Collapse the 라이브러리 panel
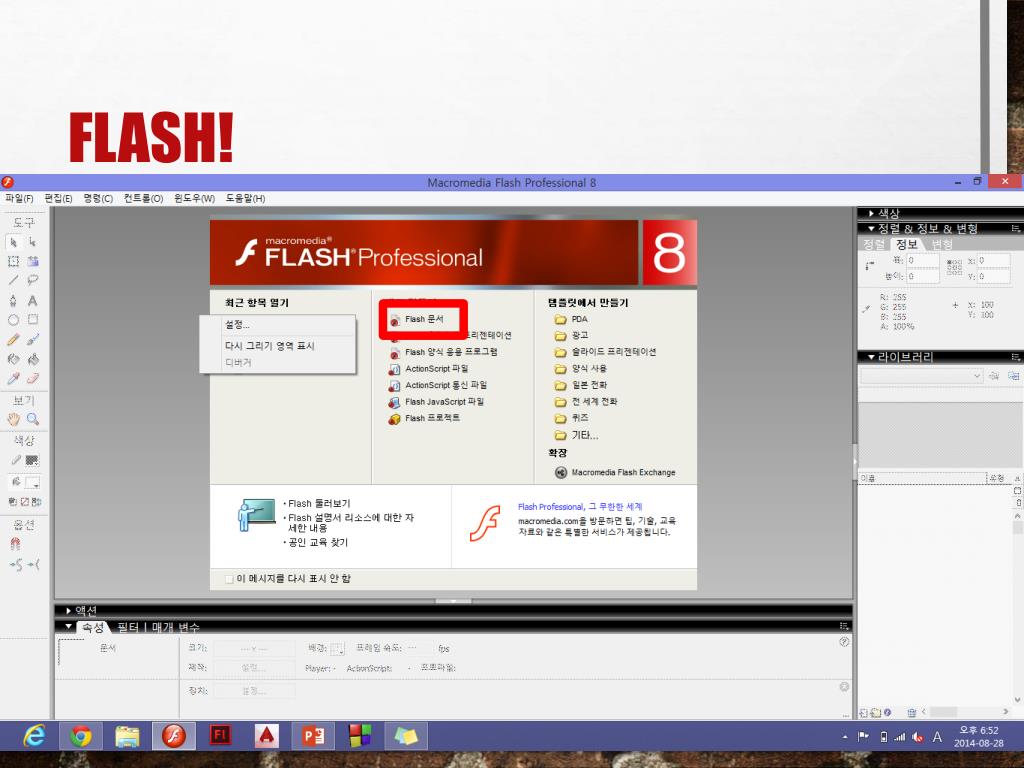This screenshot has width=1024, height=768. [x=871, y=357]
